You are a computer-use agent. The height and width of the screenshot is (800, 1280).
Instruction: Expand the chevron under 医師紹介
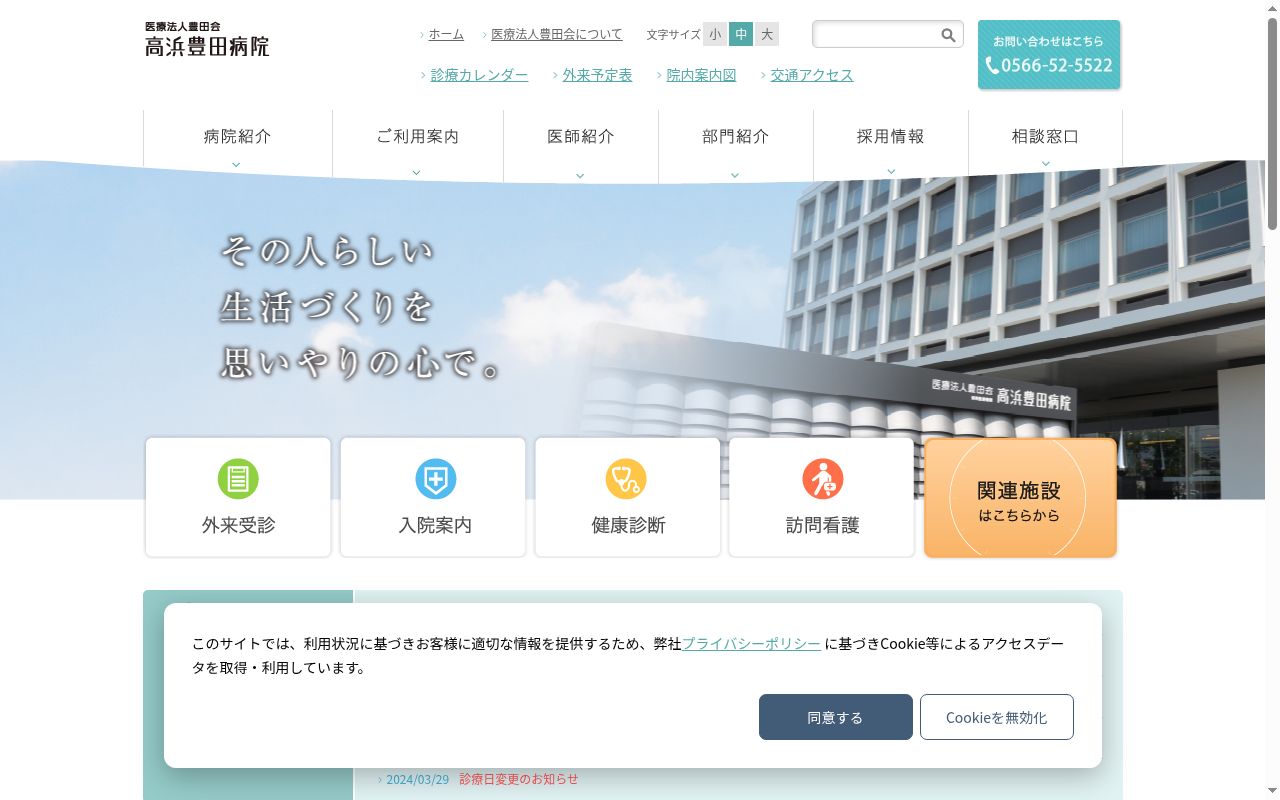(580, 176)
